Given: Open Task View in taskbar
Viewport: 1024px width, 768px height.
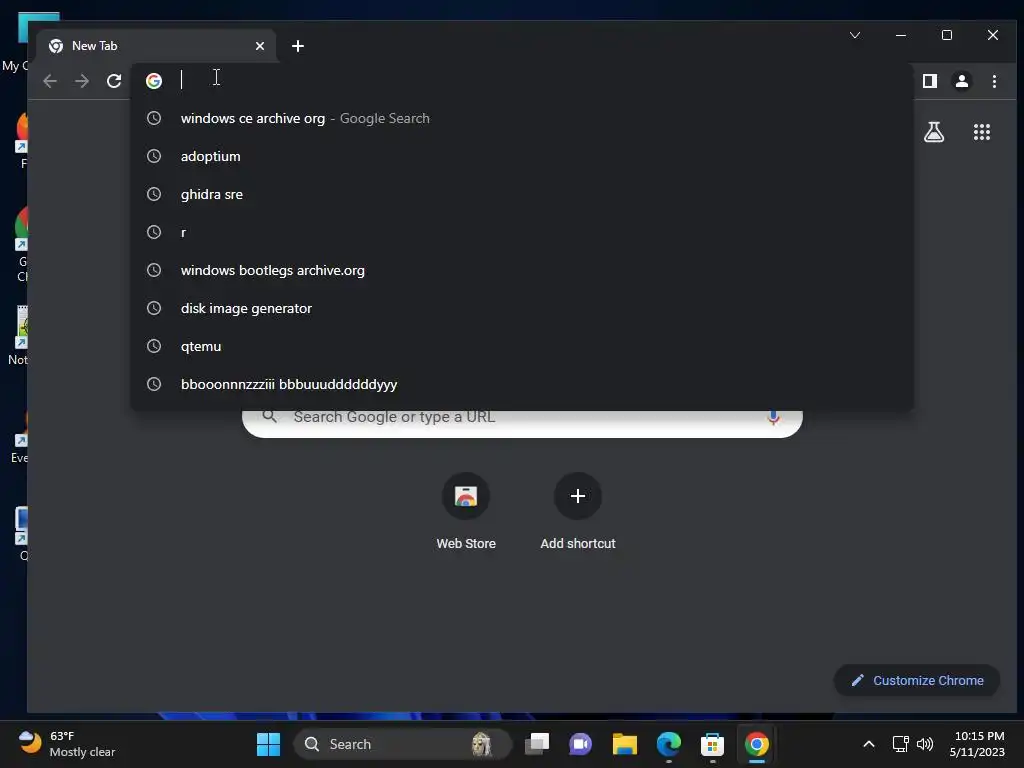Looking at the screenshot, I should [537, 744].
